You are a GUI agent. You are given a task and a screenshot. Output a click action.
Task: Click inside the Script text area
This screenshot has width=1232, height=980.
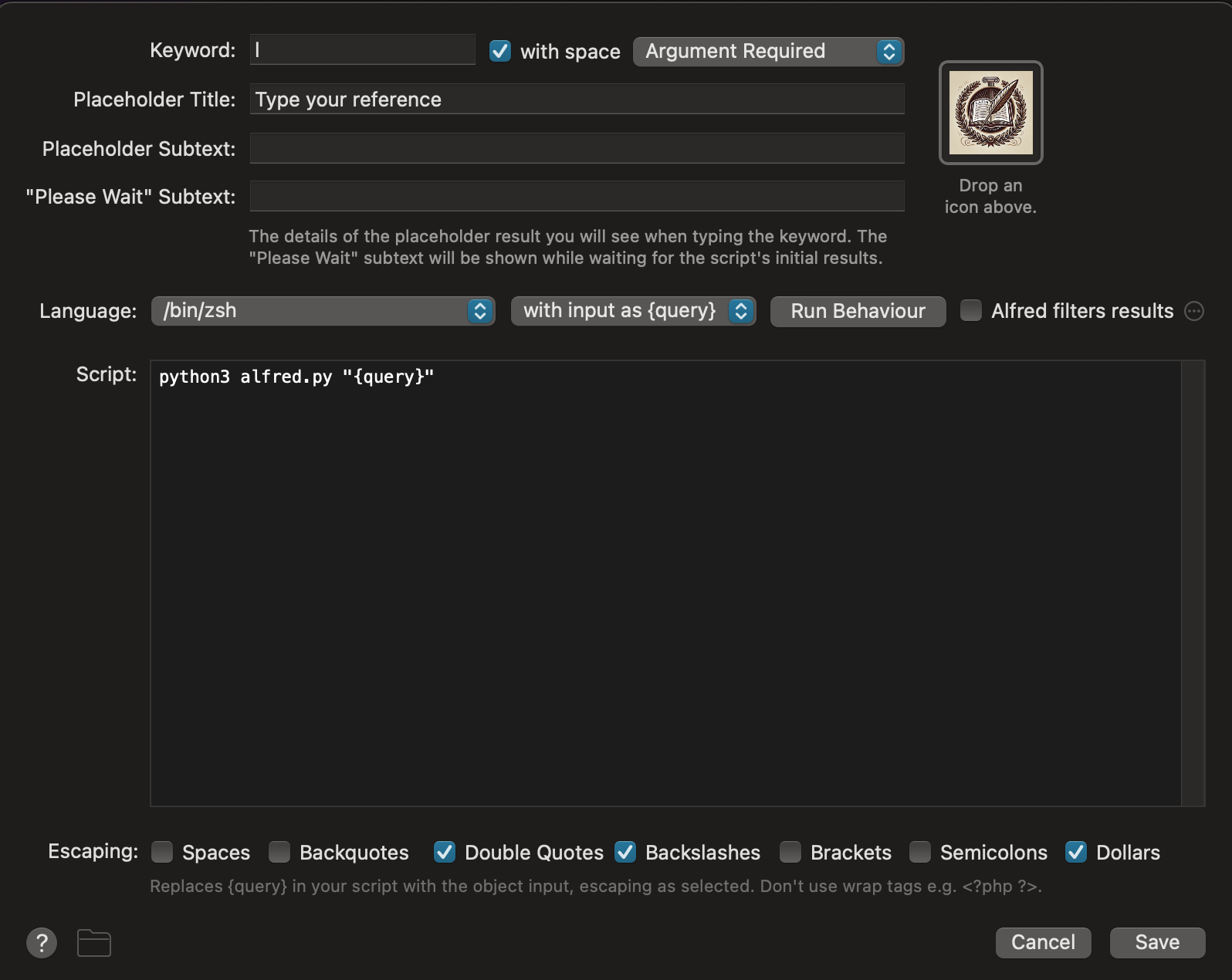tap(665, 583)
